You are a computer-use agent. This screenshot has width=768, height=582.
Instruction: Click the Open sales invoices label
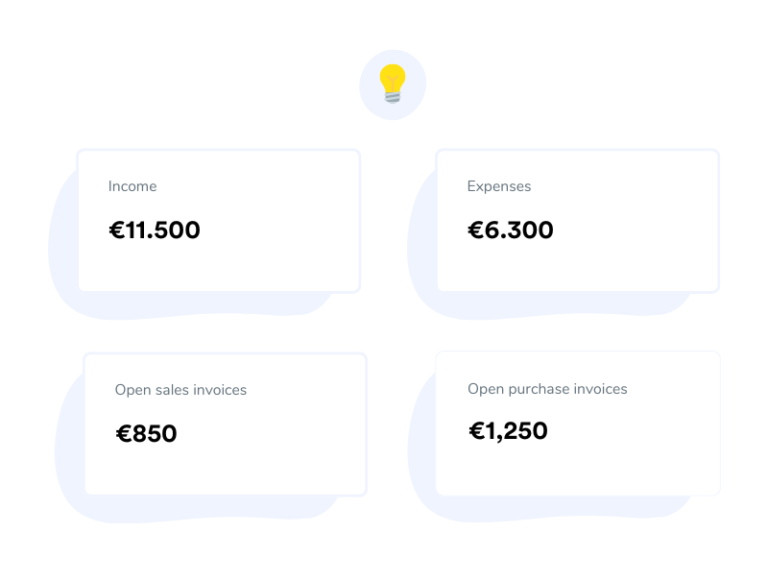tap(180, 390)
